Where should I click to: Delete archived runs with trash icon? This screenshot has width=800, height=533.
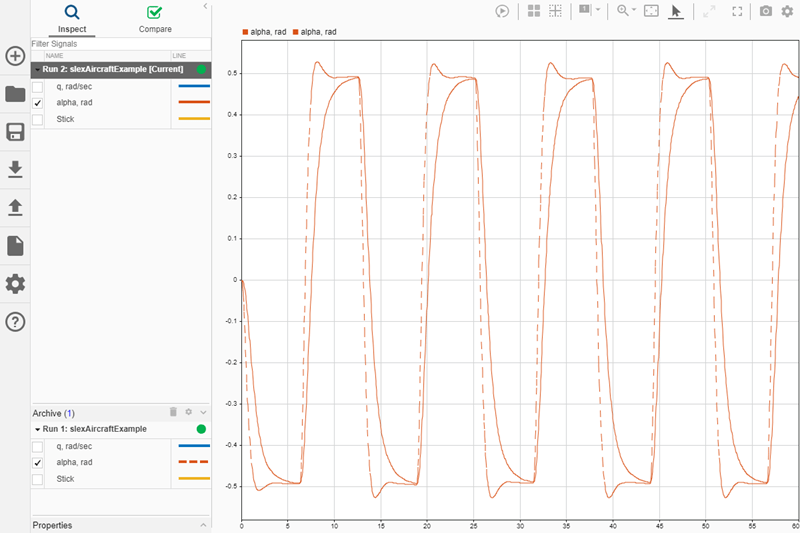click(x=173, y=412)
